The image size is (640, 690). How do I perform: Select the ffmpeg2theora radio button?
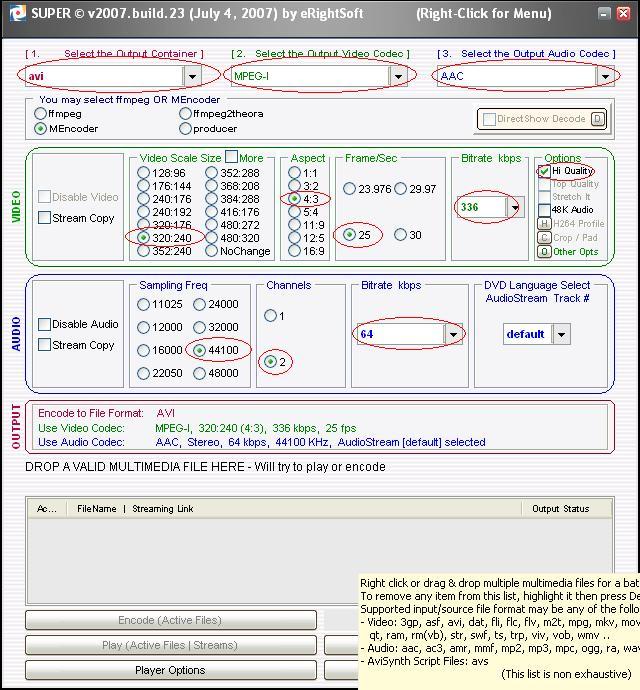(x=185, y=114)
